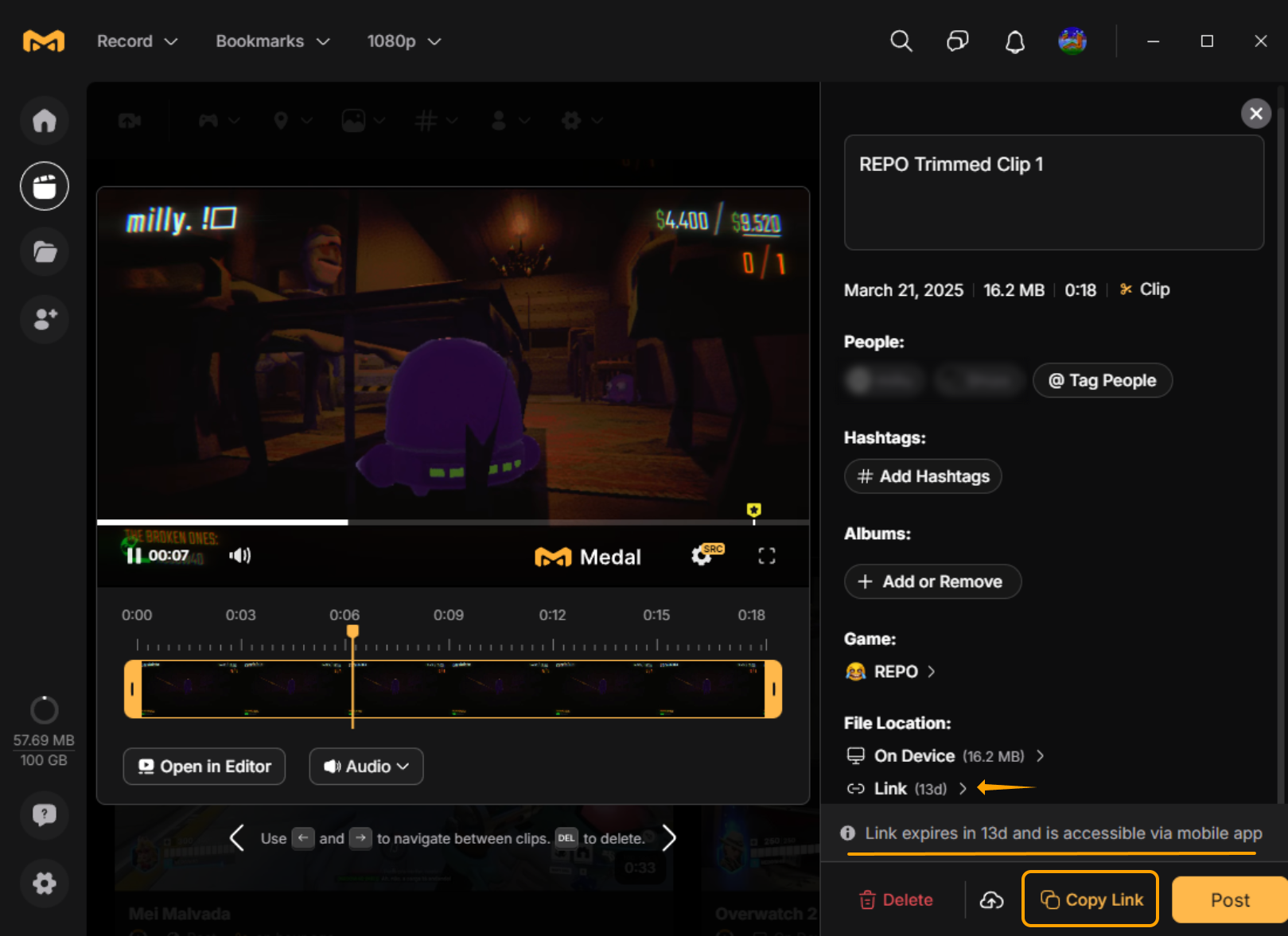This screenshot has width=1288, height=936.
Task: Open the Record dropdown menu
Action: [137, 41]
